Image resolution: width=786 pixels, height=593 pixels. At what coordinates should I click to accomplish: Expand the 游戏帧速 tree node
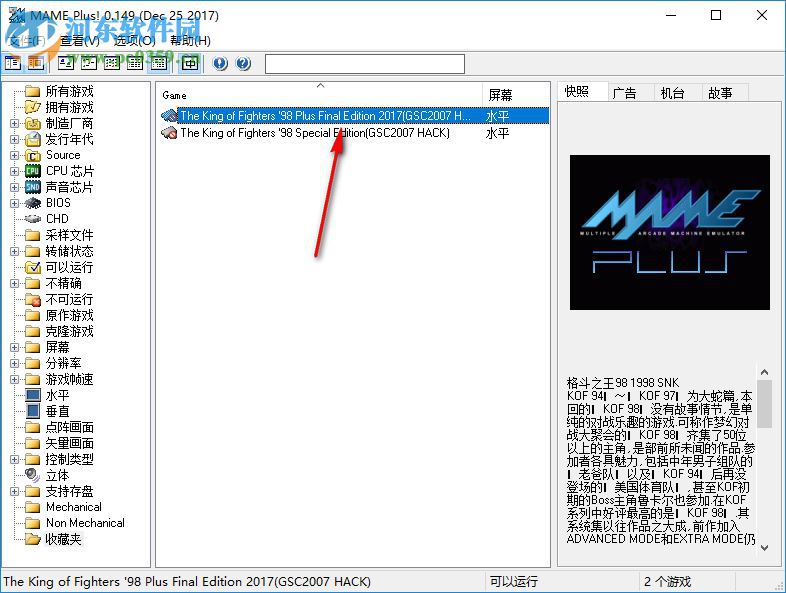(x=14, y=379)
